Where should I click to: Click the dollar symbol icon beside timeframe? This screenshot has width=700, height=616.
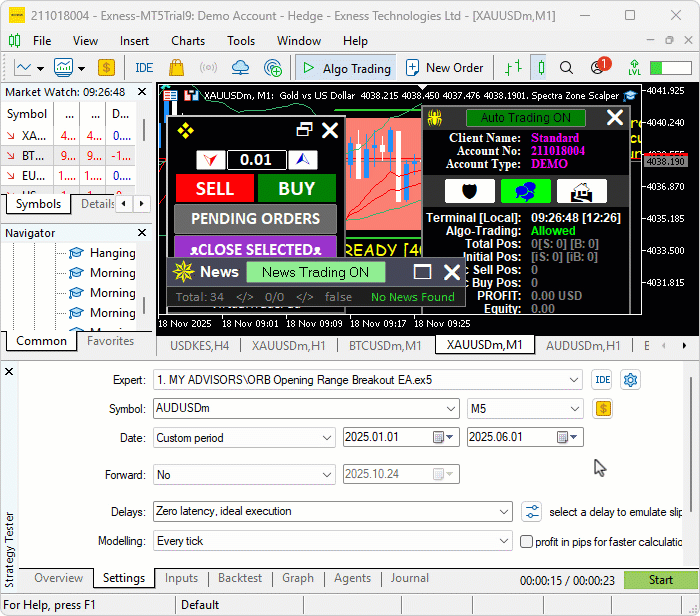pos(603,408)
